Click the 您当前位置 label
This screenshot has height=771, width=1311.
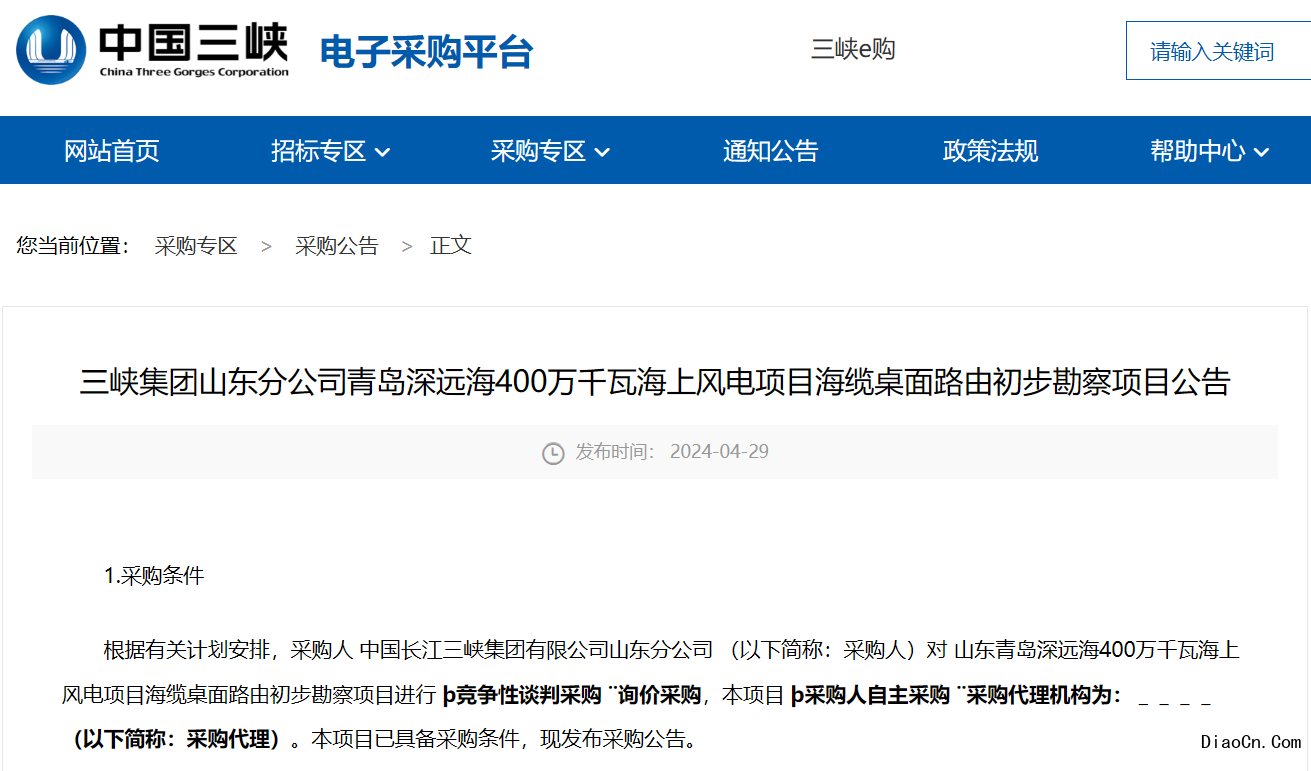[x=73, y=246]
